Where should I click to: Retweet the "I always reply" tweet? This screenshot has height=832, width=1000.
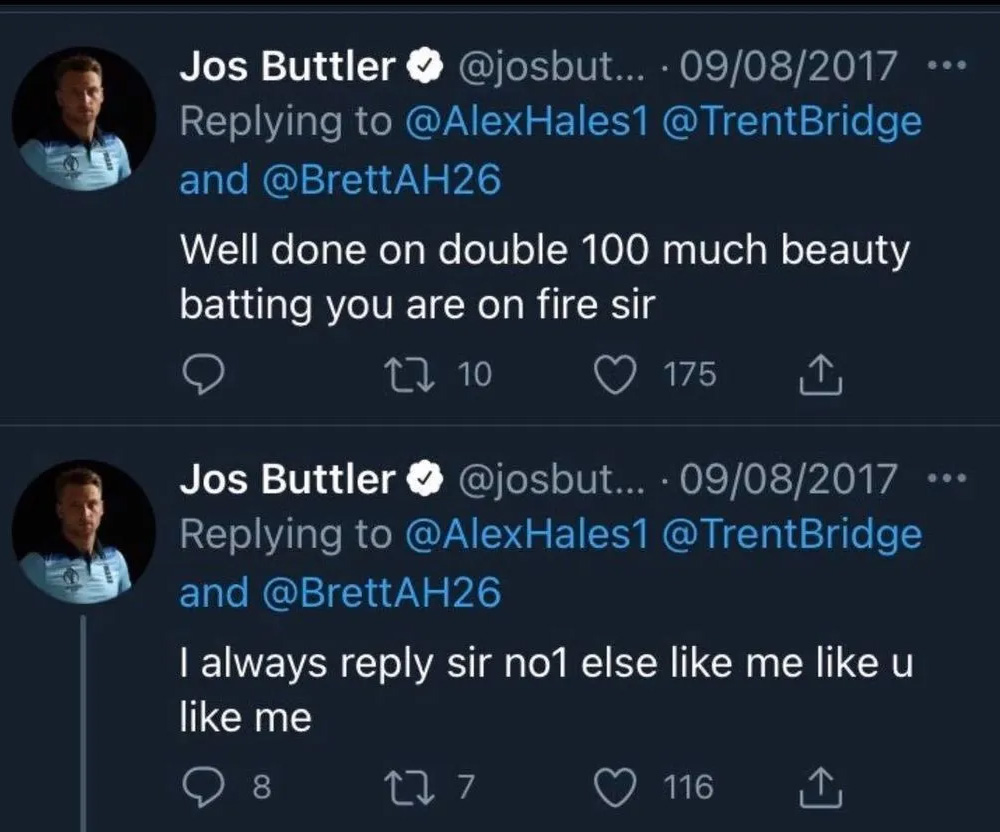coord(406,787)
